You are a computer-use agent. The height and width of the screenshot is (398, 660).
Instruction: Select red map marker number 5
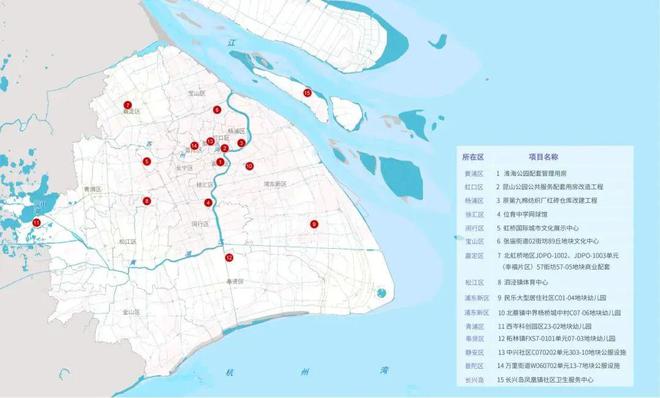(x=146, y=161)
